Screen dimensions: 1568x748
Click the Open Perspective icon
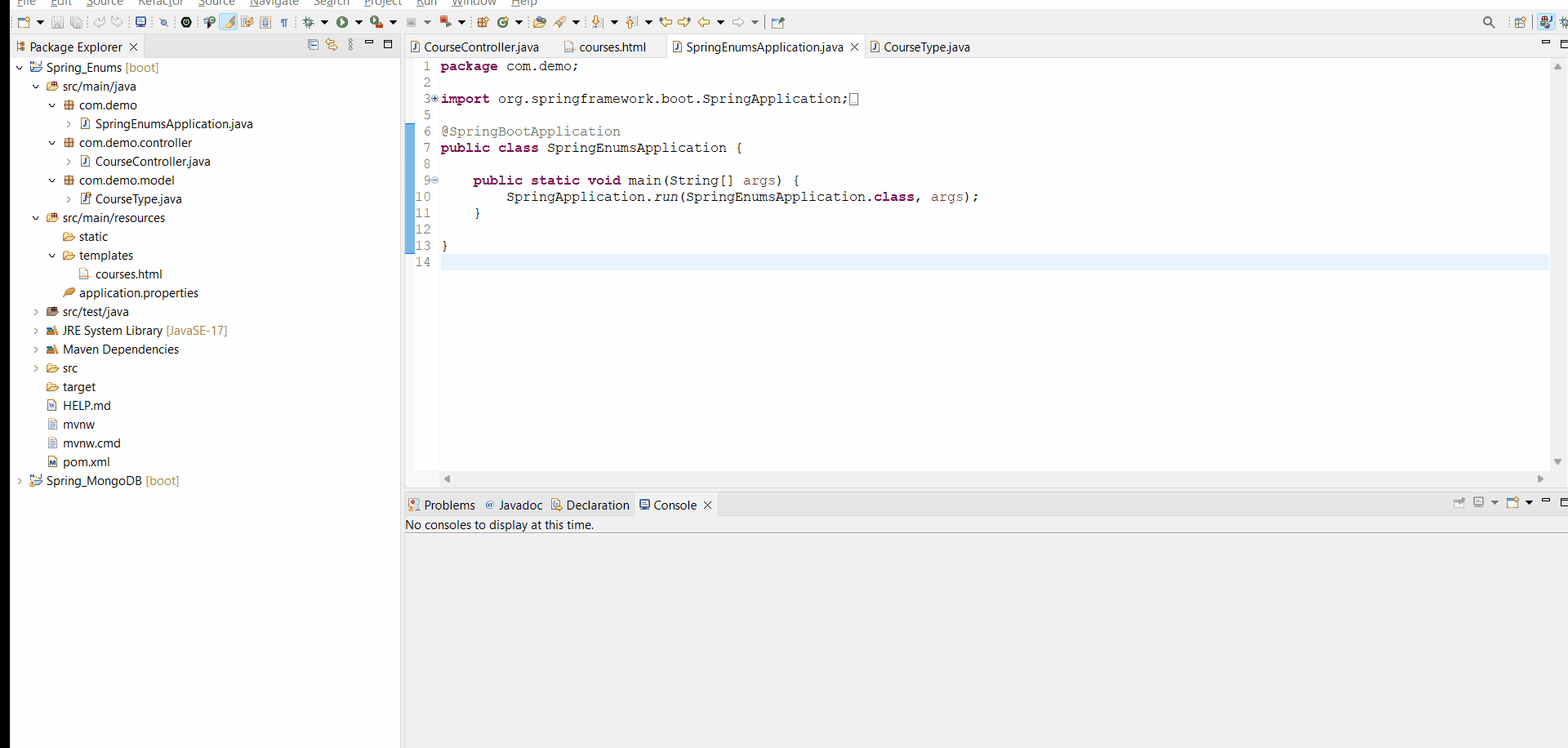point(1521,22)
